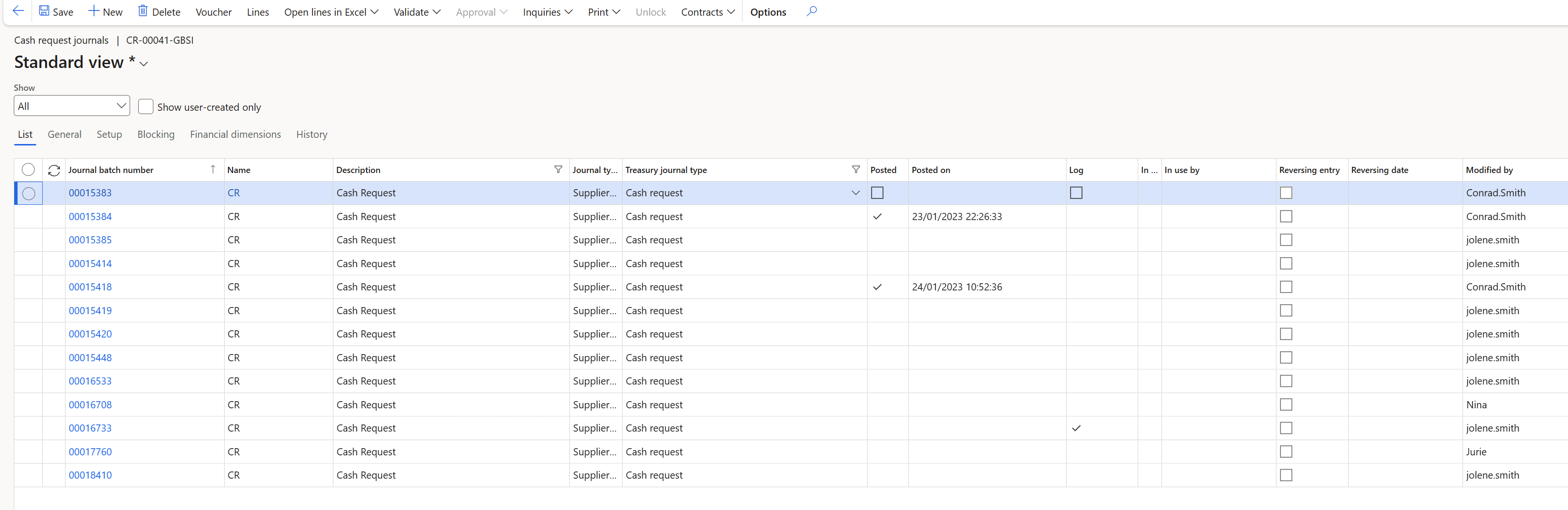The height and width of the screenshot is (510, 1568).
Task: Click the Posted checkmark in row 00015384
Action: (x=877, y=216)
